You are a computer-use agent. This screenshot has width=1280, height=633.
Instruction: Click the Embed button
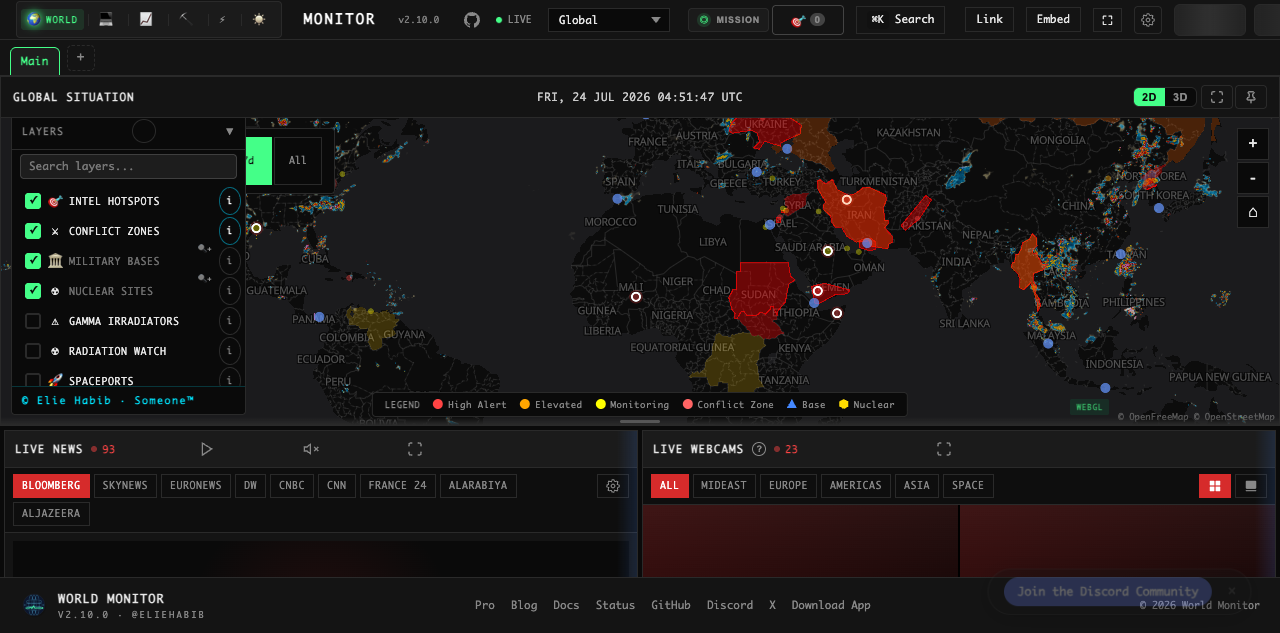[1053, 19]
